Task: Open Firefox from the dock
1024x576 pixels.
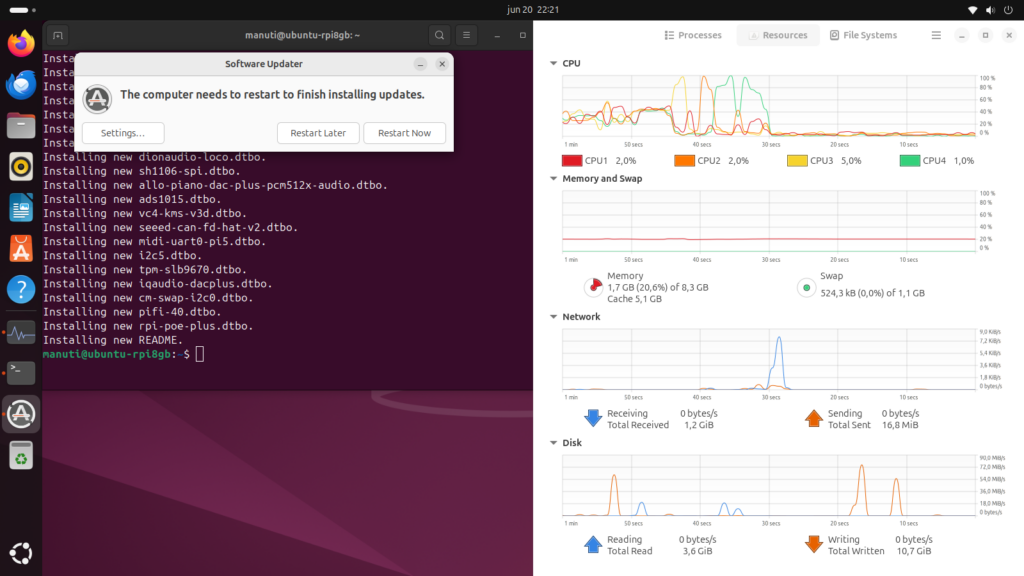Action: tap(21, 44)
